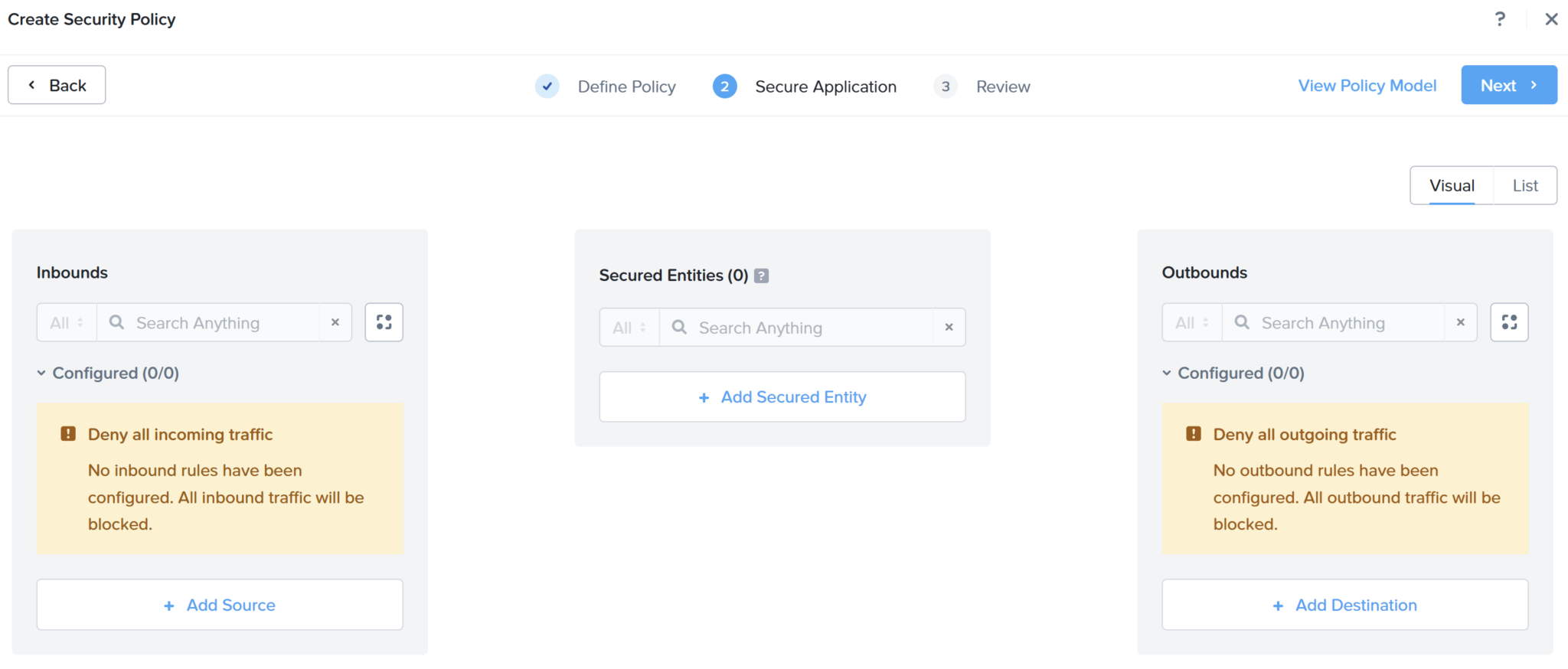Viewport: 1568px width, 669px height.
Task: Open the All filter dropdown in Inbounds
Action: (x=66, y=322)
